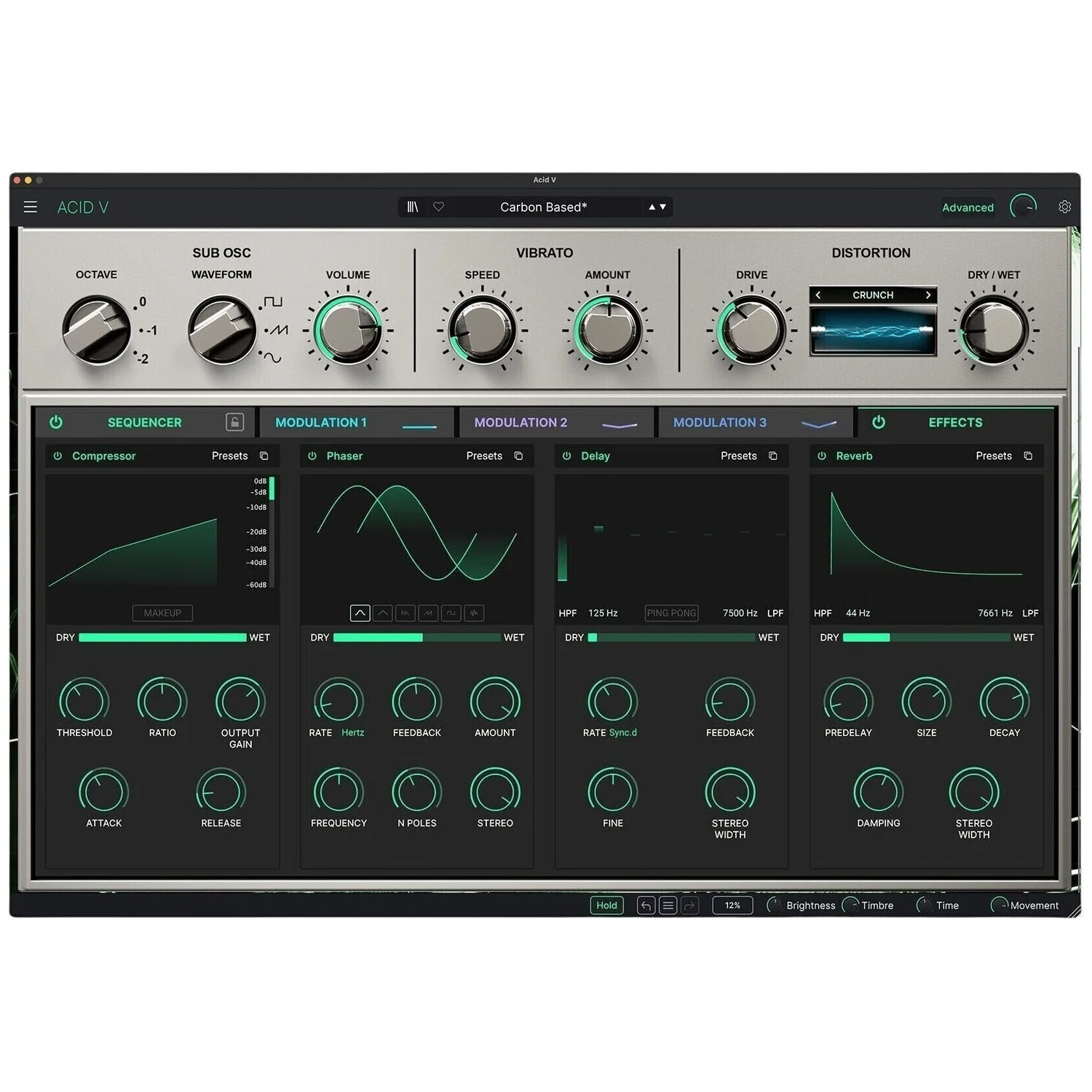Disable the Reverb effect power switch
The image size is (1092, 1092).
point(822,456)
